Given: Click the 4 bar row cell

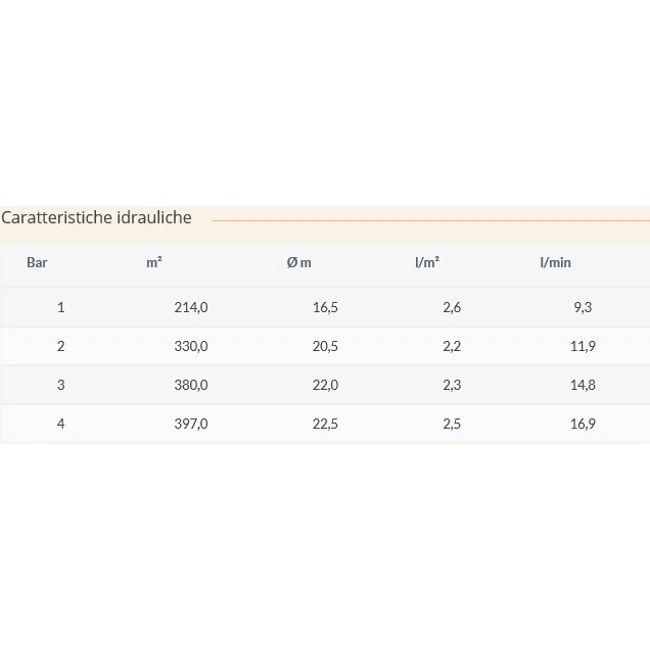Looking at the screenshot, I should pyautogui.click(x=61, y=424).
